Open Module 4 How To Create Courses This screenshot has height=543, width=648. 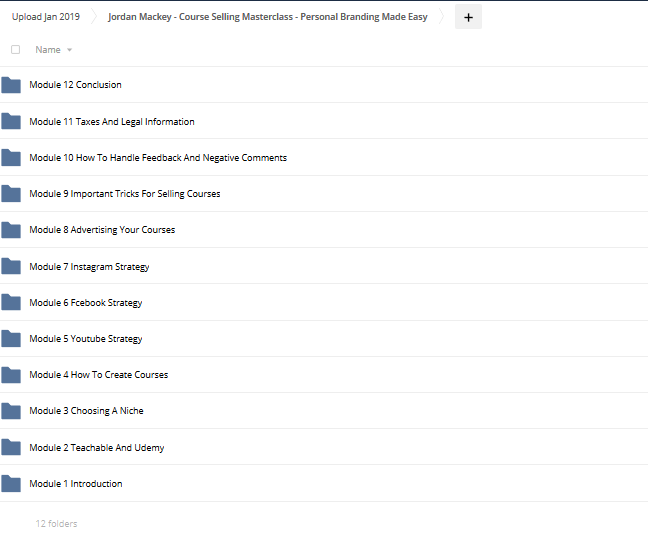(x=99, y=375)
